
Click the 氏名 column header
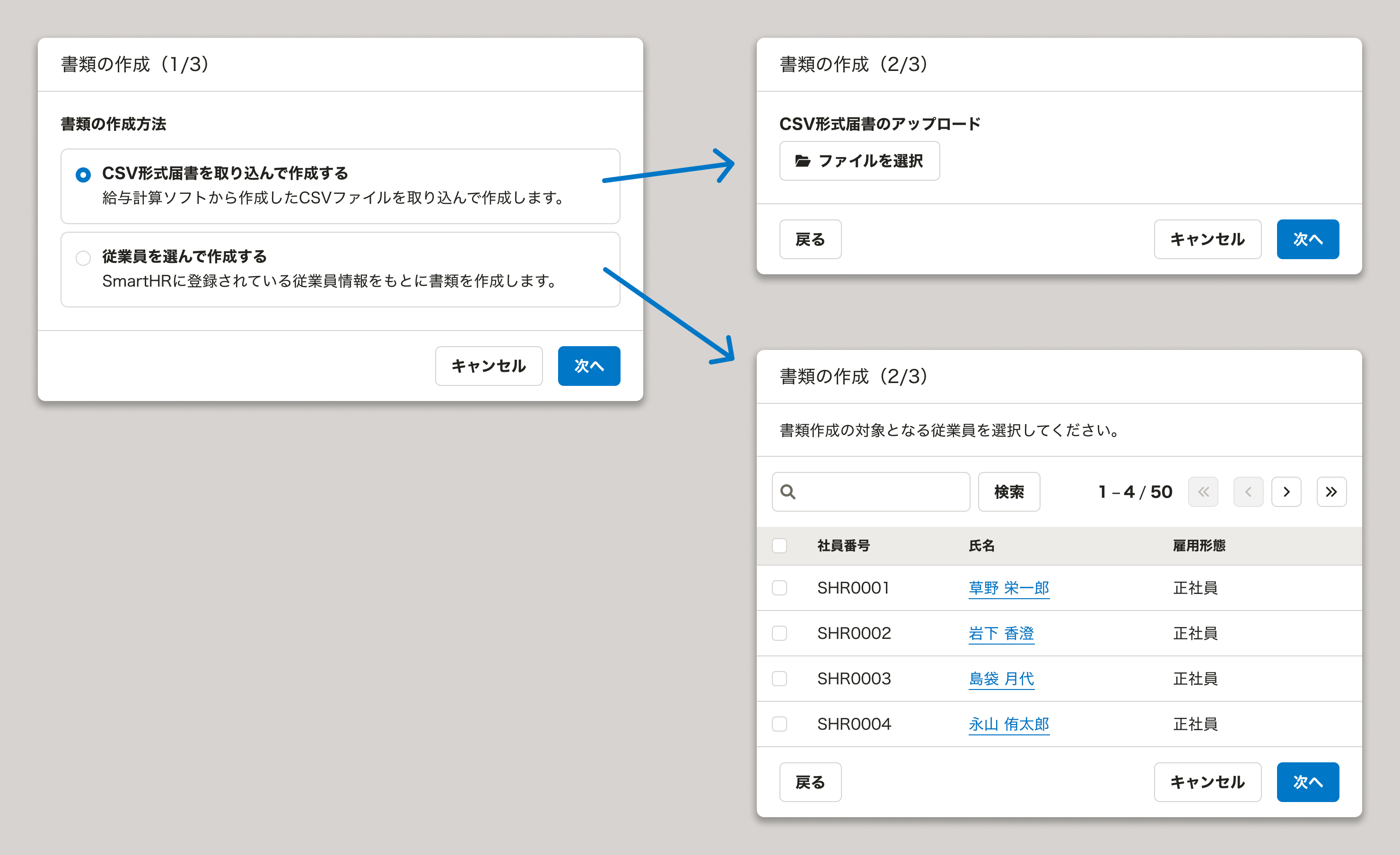981,545
